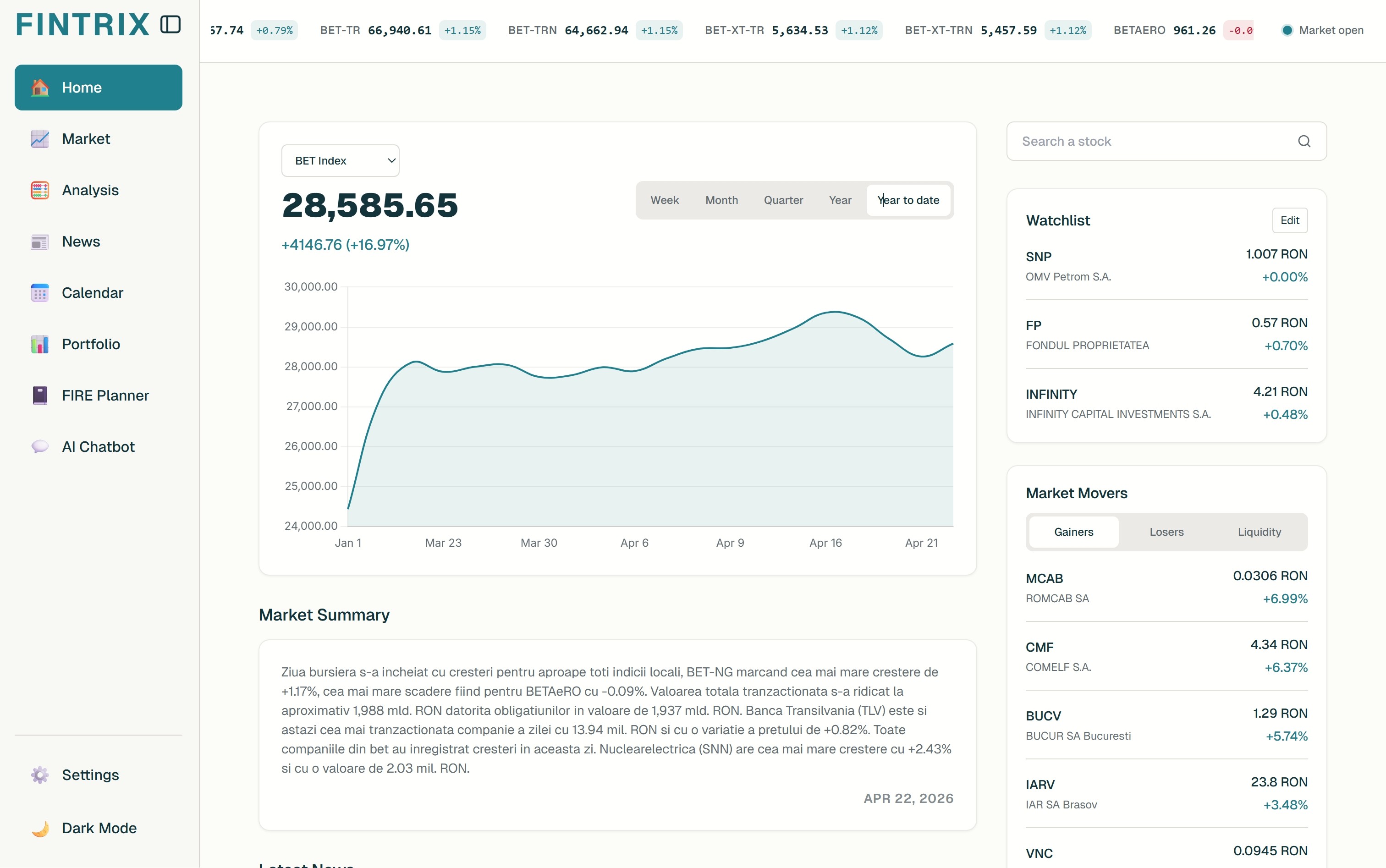Select the Liquidity tab

tap(1259, 532)
